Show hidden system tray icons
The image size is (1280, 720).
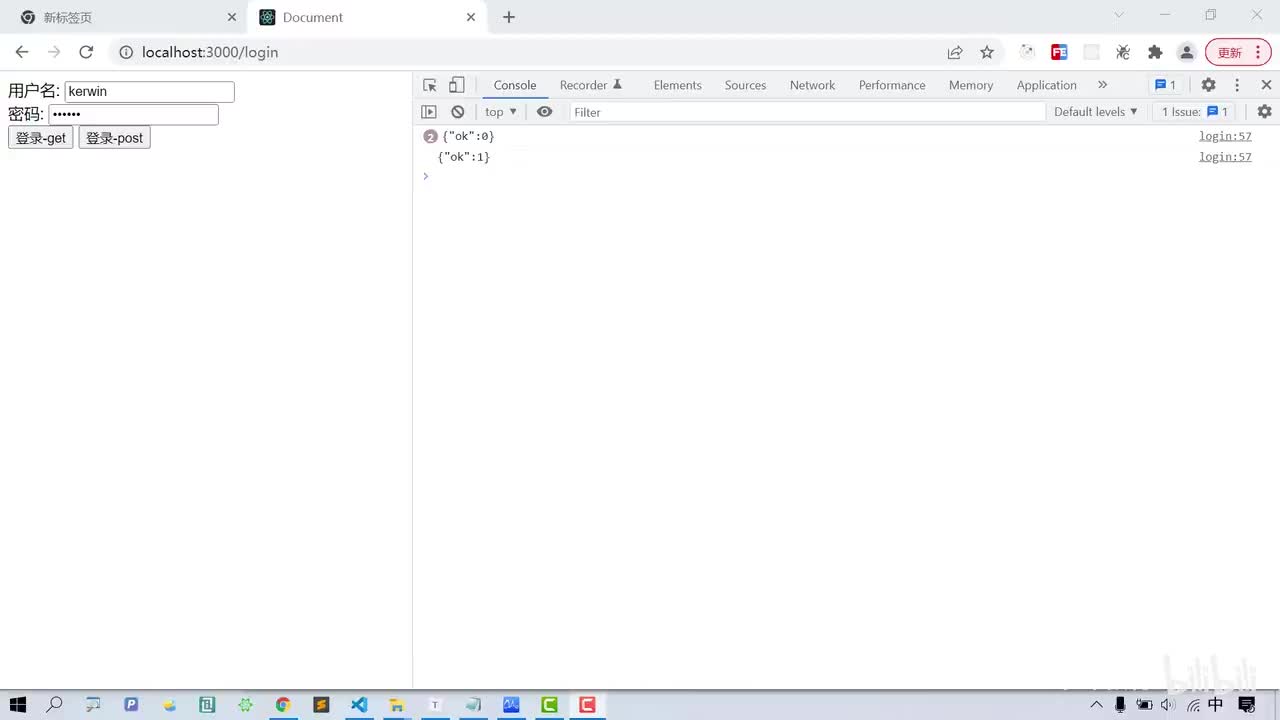(1097, 705)
